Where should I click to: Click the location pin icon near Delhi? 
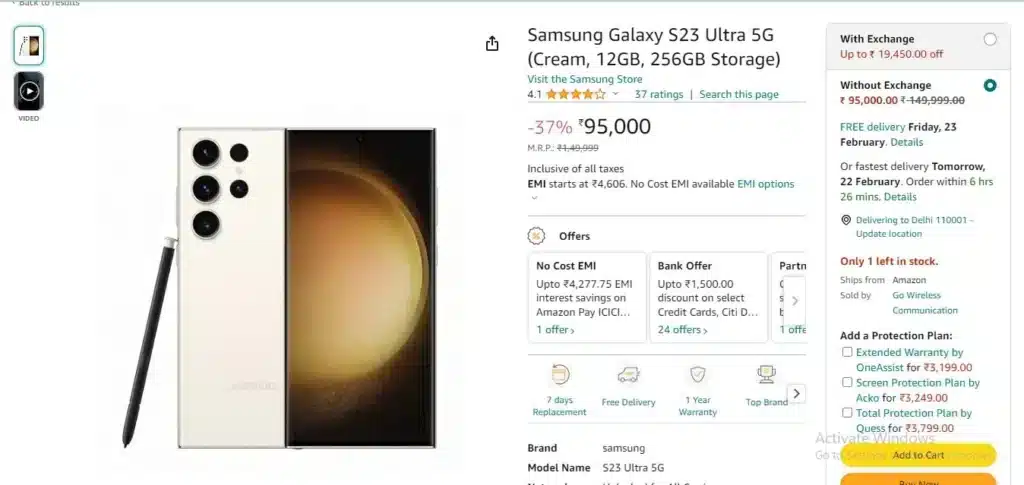pos(846,221)
